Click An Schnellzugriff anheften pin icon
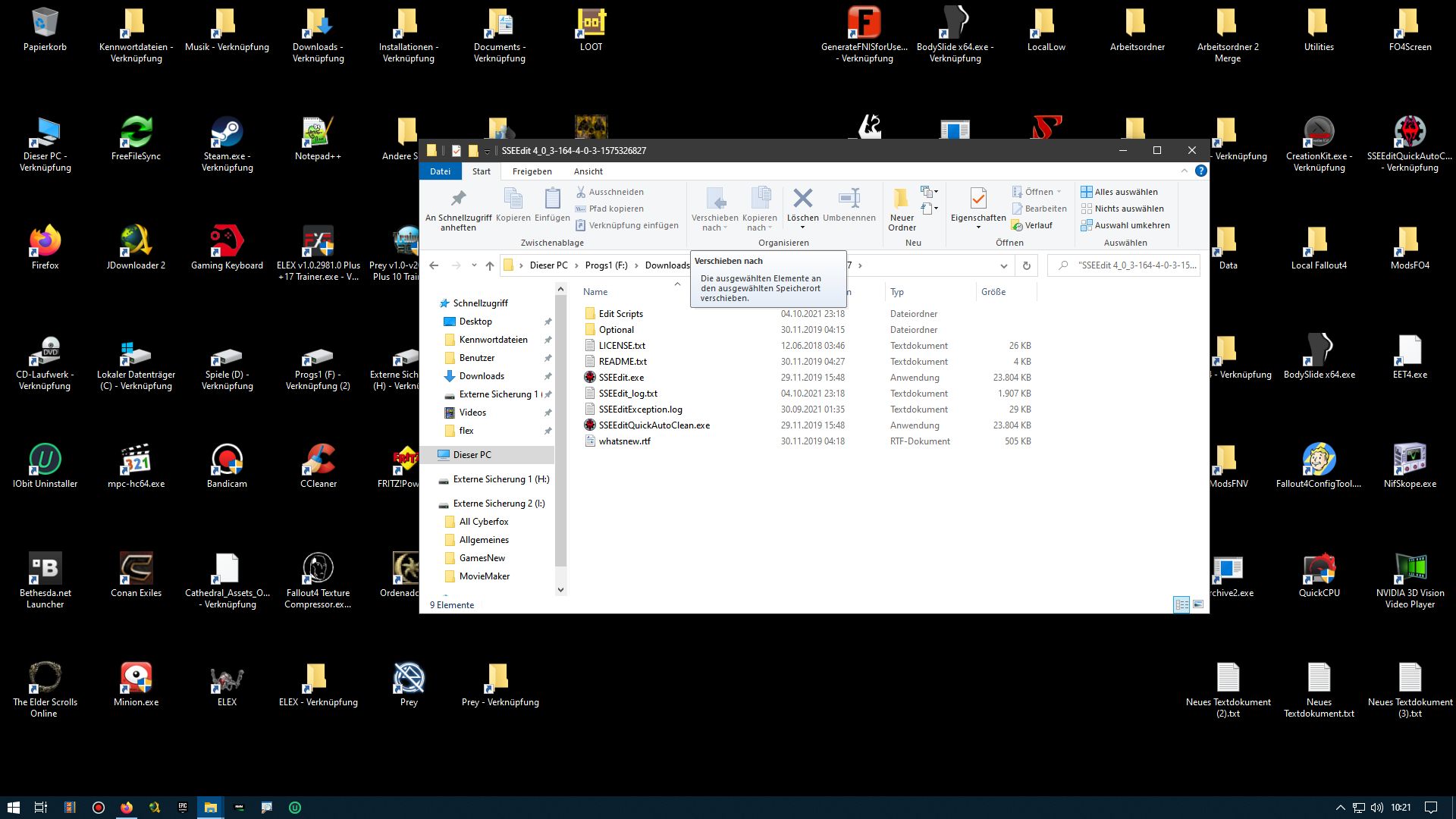This screenshot has width=1456, height=819. tap(458, 199)
